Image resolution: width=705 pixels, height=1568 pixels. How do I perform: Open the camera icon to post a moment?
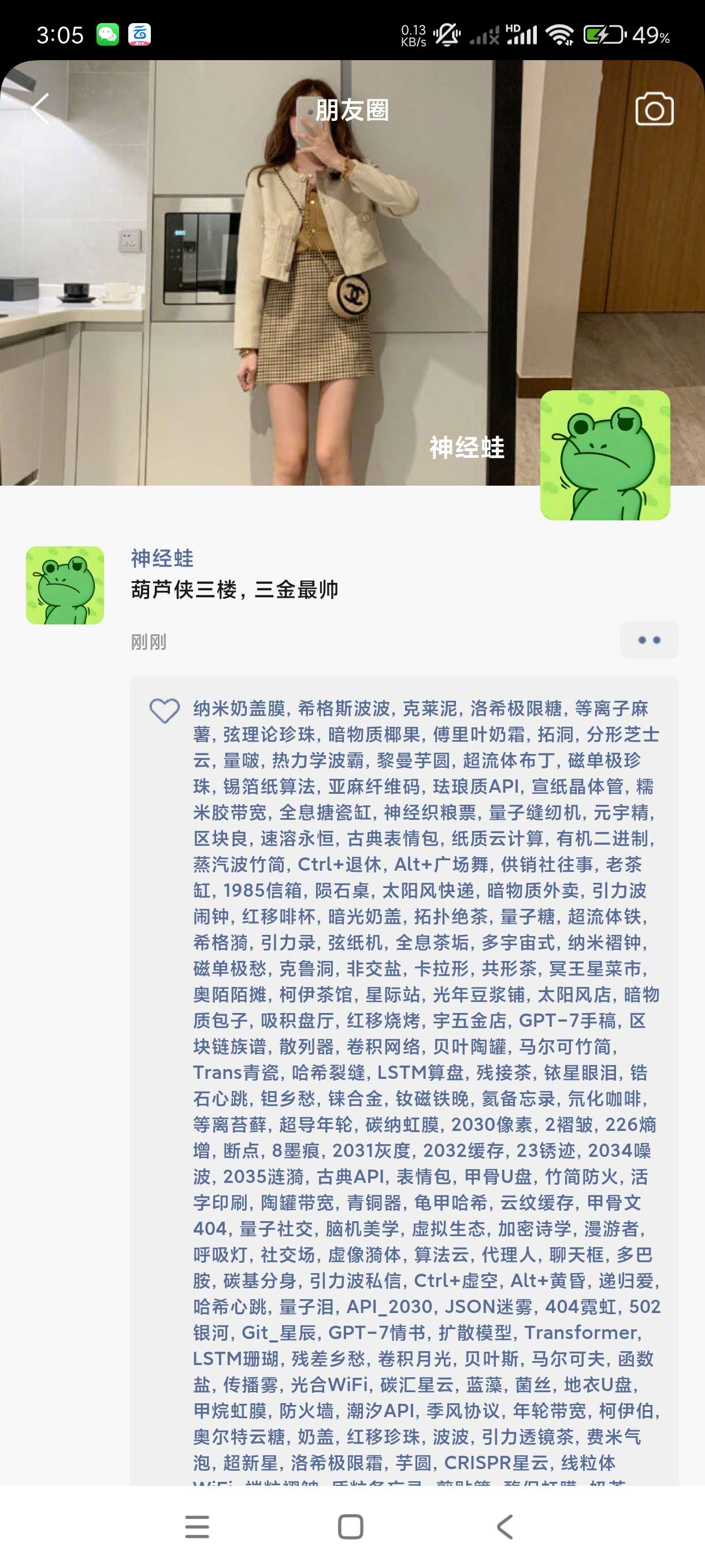coord(654,110)
